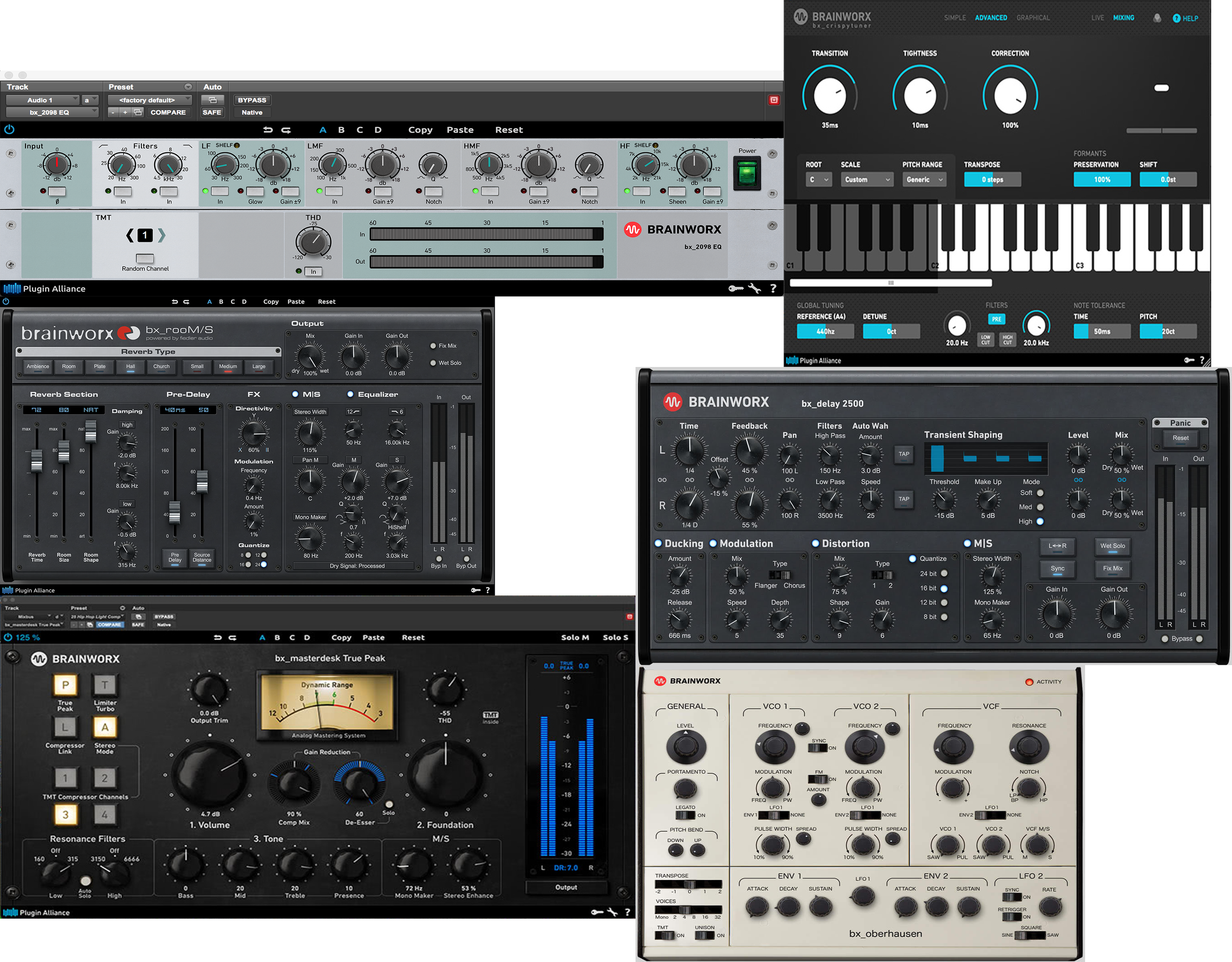The height and width of the screenshot is (962, 1232).
Task: Toggle Stereo Mode A button in bx_masterdesk
Action: pos(105,727)
